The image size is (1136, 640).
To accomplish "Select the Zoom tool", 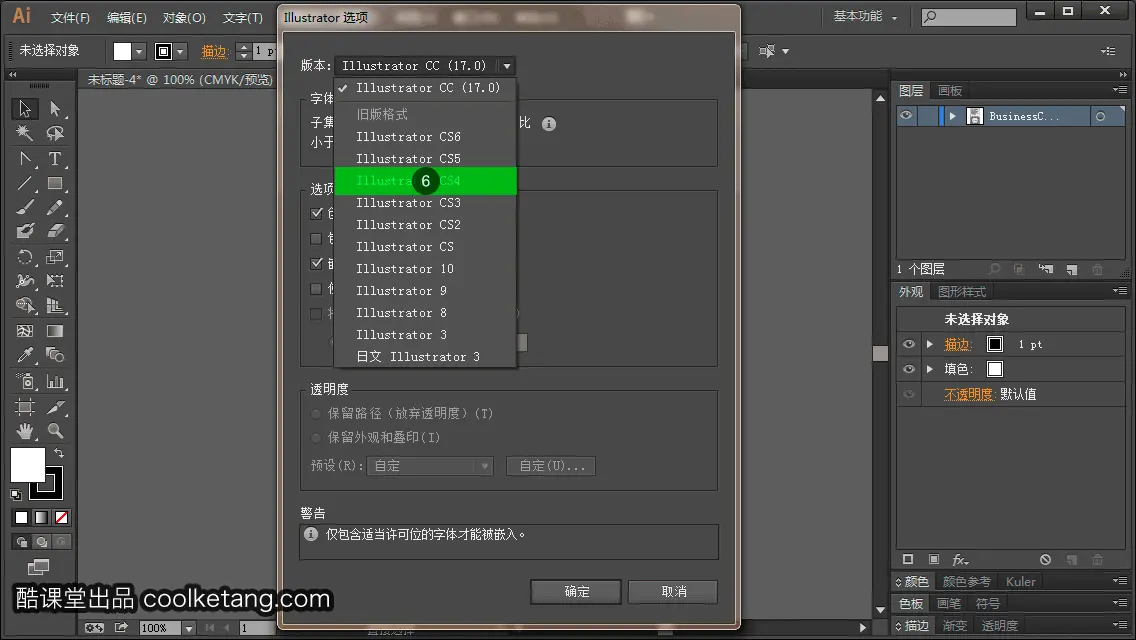I will (x=55, y=431).
